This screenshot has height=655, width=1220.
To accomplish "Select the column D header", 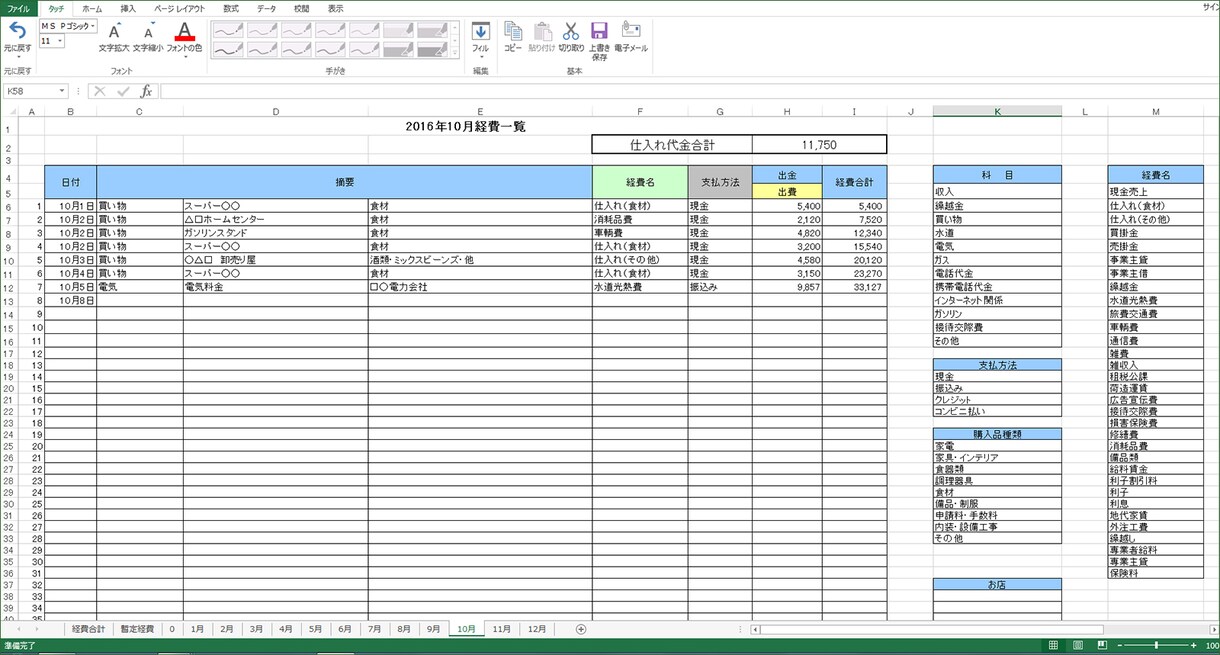I will click(275, 111).
